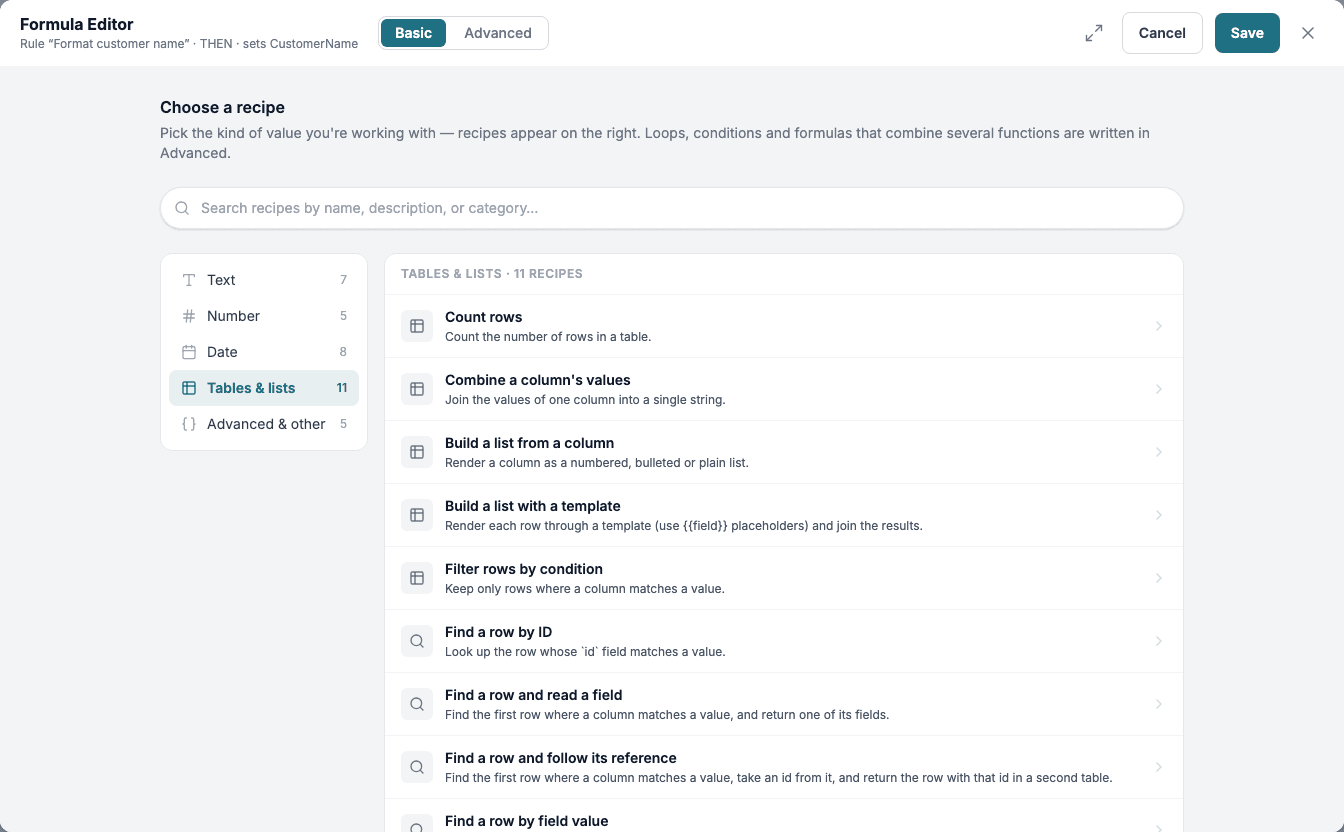The image size is (1344, 832).
Task: Click the table icon beside Count rows
Action: click(x=417, y=326)
